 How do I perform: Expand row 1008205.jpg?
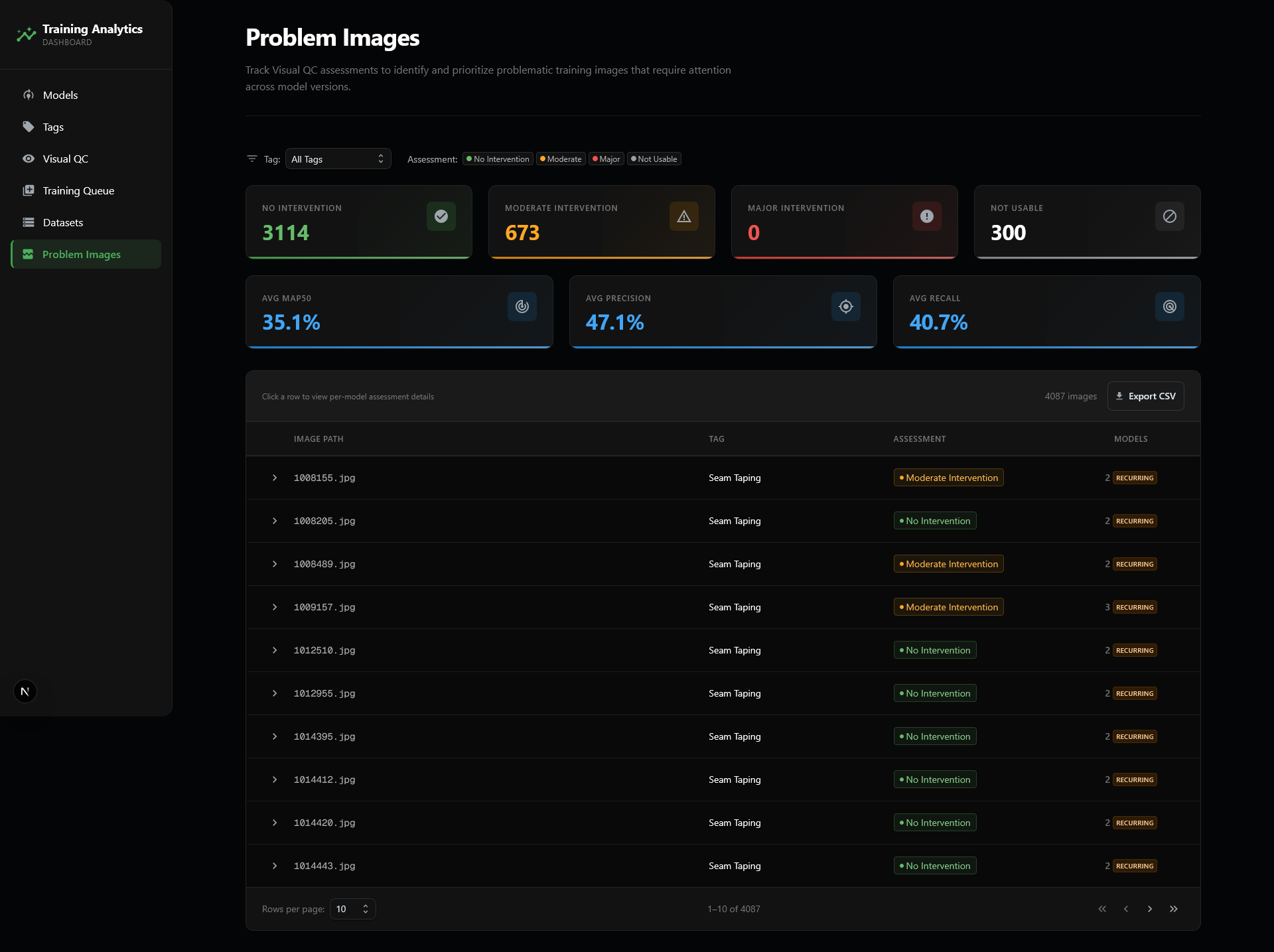tap(275, 521)
